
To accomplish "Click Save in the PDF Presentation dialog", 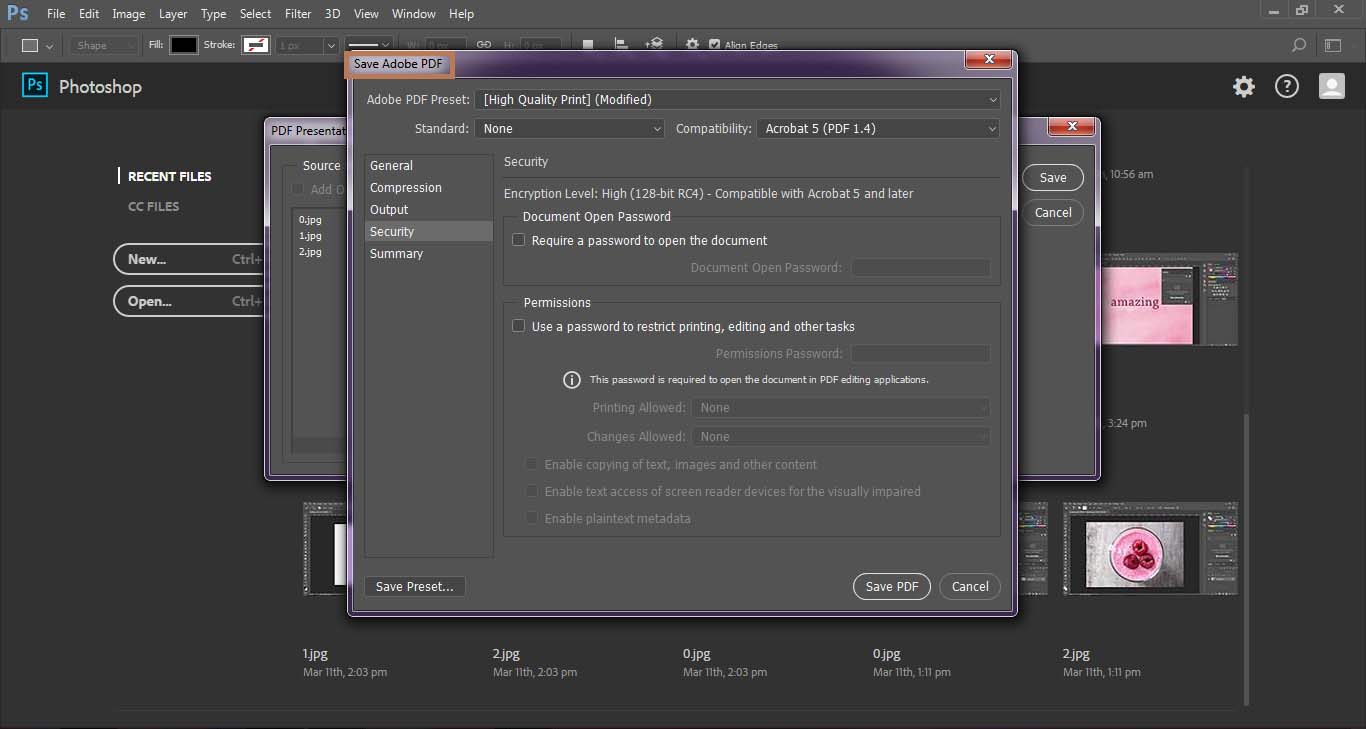I will coord(1053,178).
